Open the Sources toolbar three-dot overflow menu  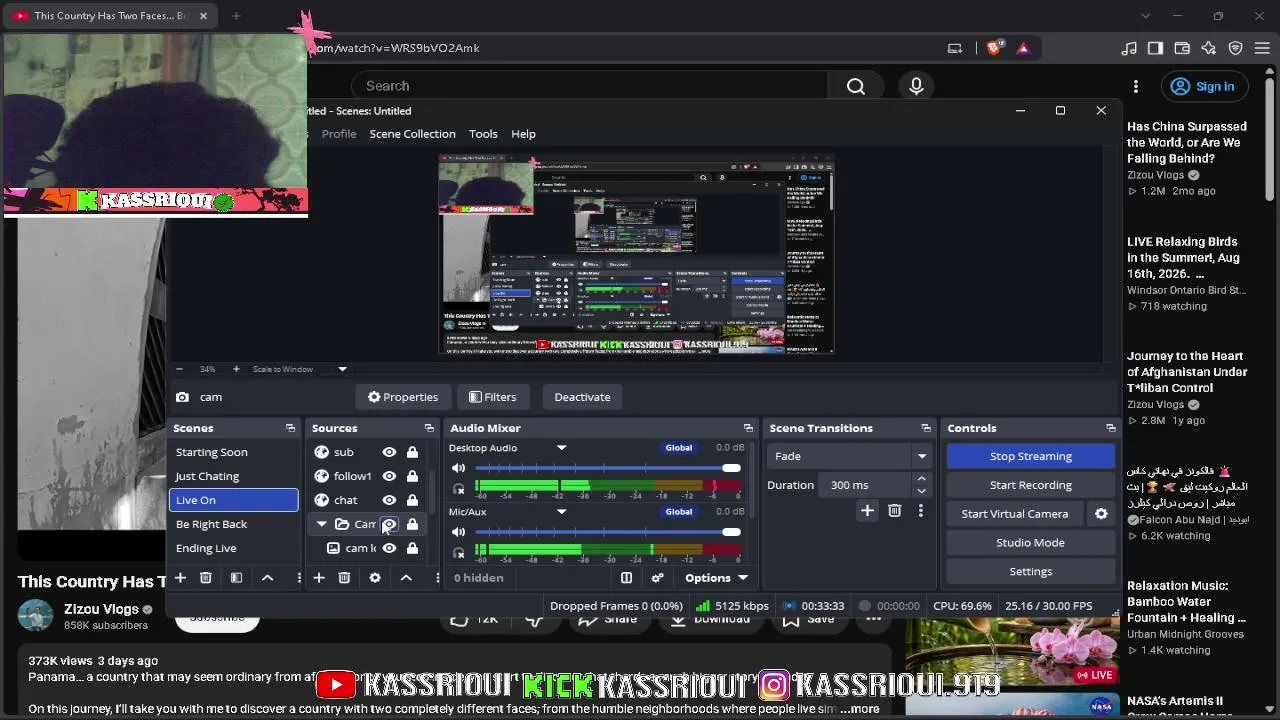click(x=437, y=578)
